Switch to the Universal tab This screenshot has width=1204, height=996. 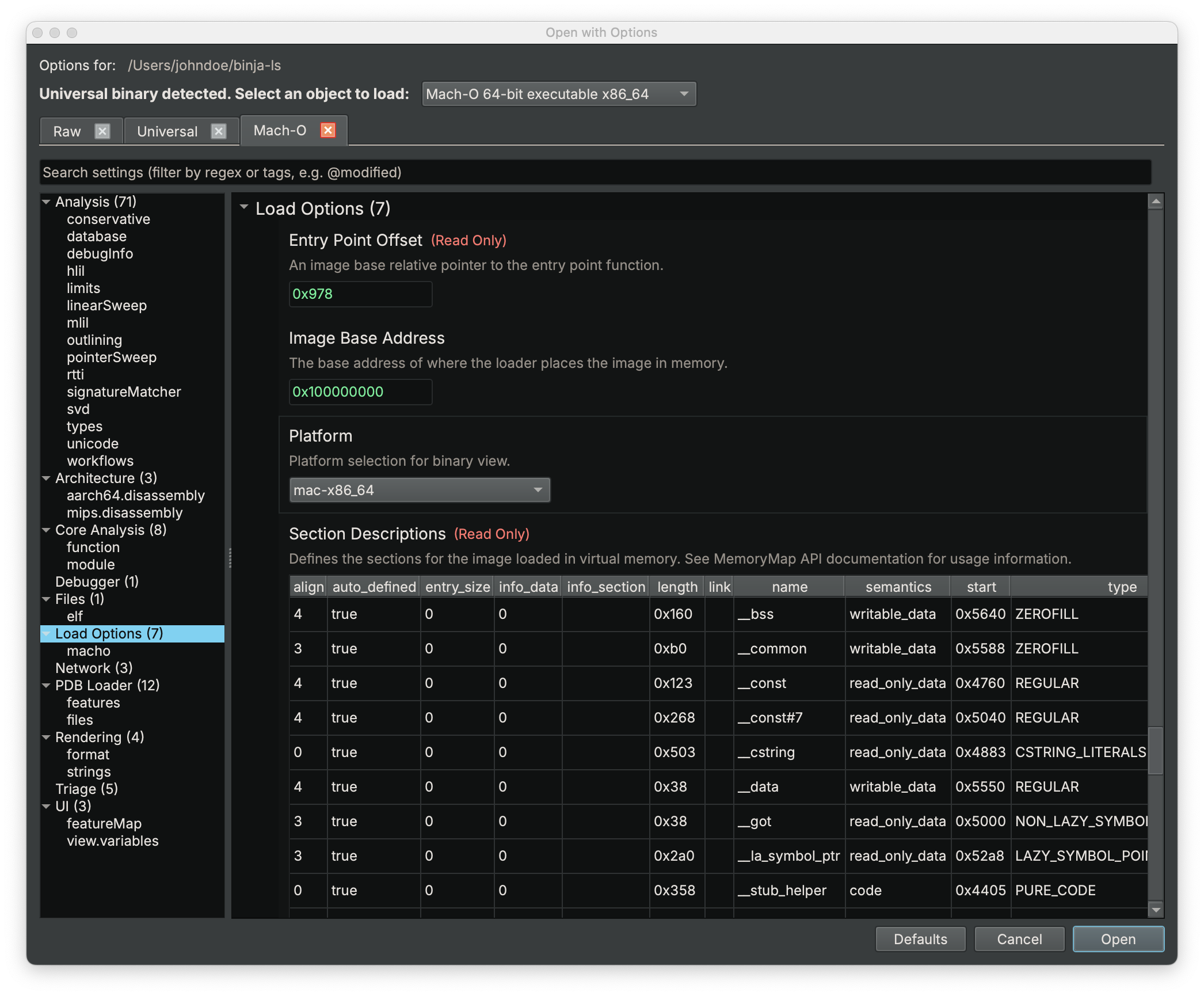[x=167, y=131]
